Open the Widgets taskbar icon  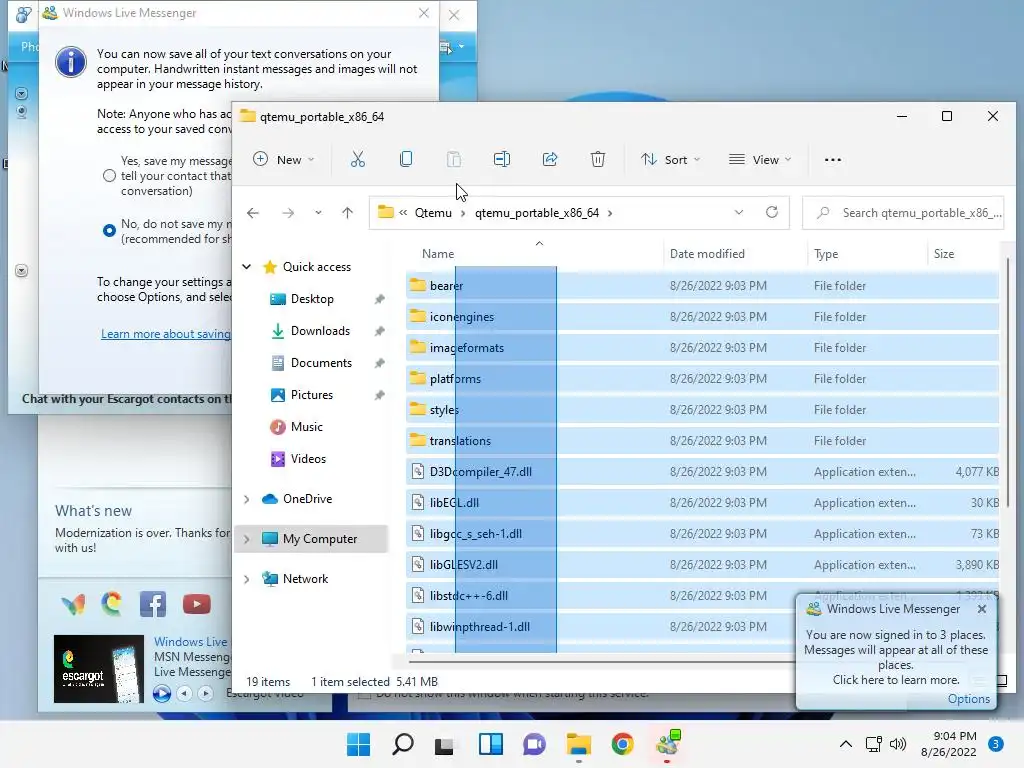pos(490,744)
